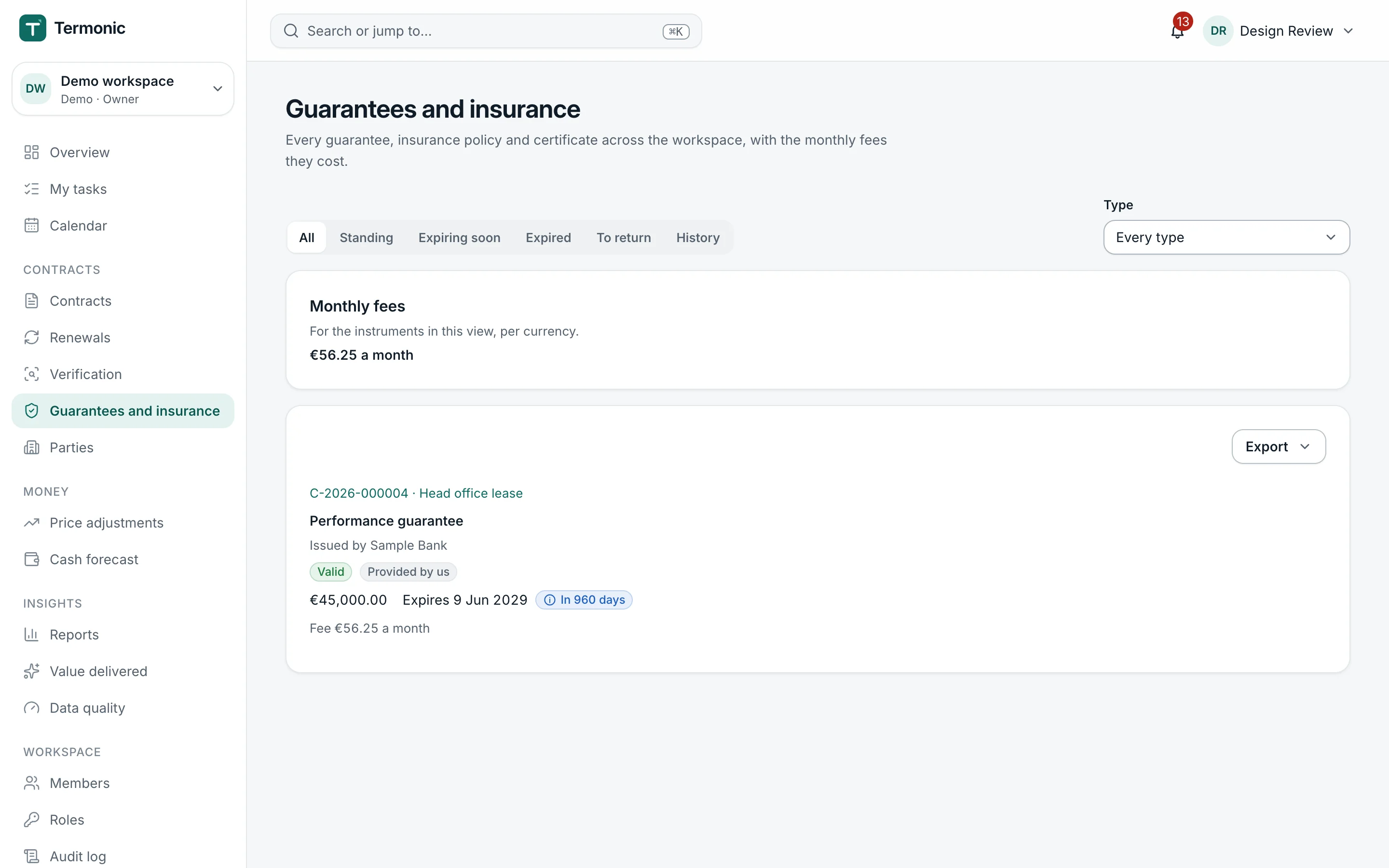Click the info icon in 960 days badge

(x=550, y=600)
